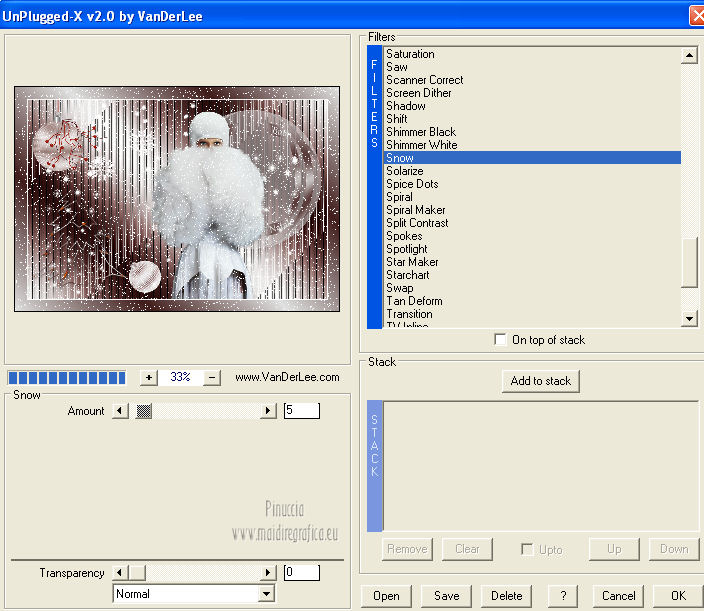
Task: Click the Clear stack button
Action: point(467,549)
